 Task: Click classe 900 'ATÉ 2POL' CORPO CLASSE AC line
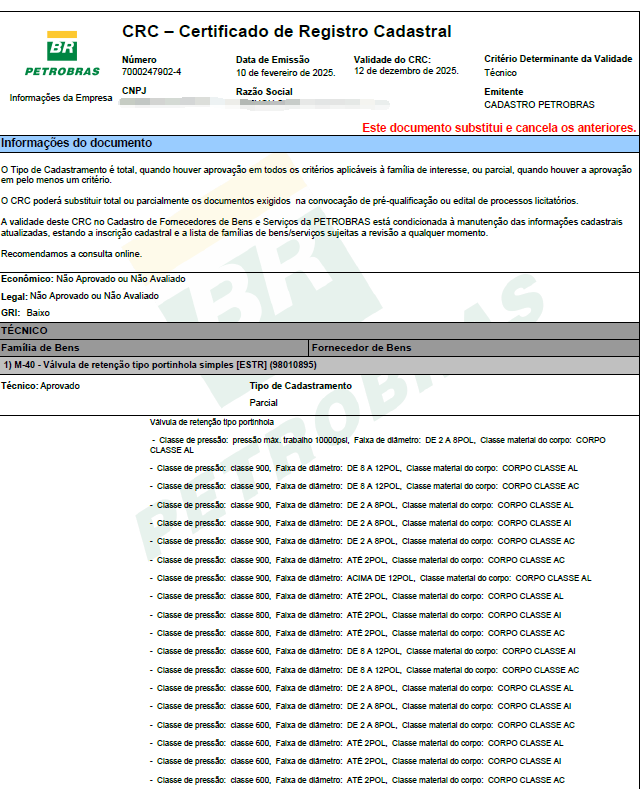click(x=357, y=560)
